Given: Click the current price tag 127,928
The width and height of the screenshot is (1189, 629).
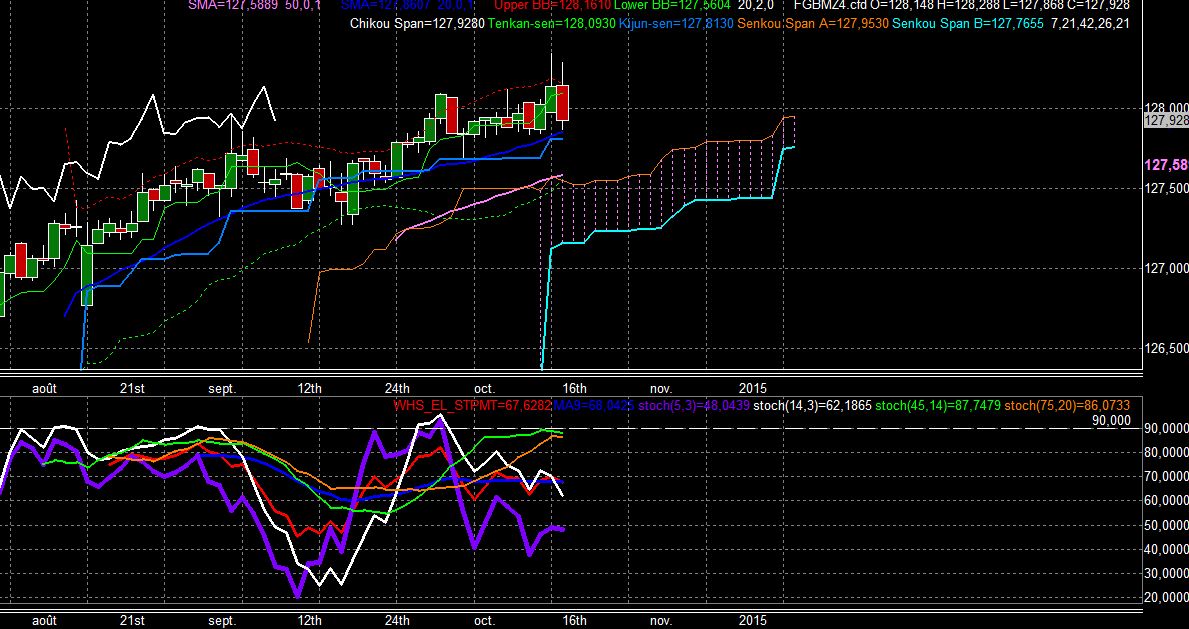Looking at the screenshot, I should pyautogui.click(x=1166, y=120).
